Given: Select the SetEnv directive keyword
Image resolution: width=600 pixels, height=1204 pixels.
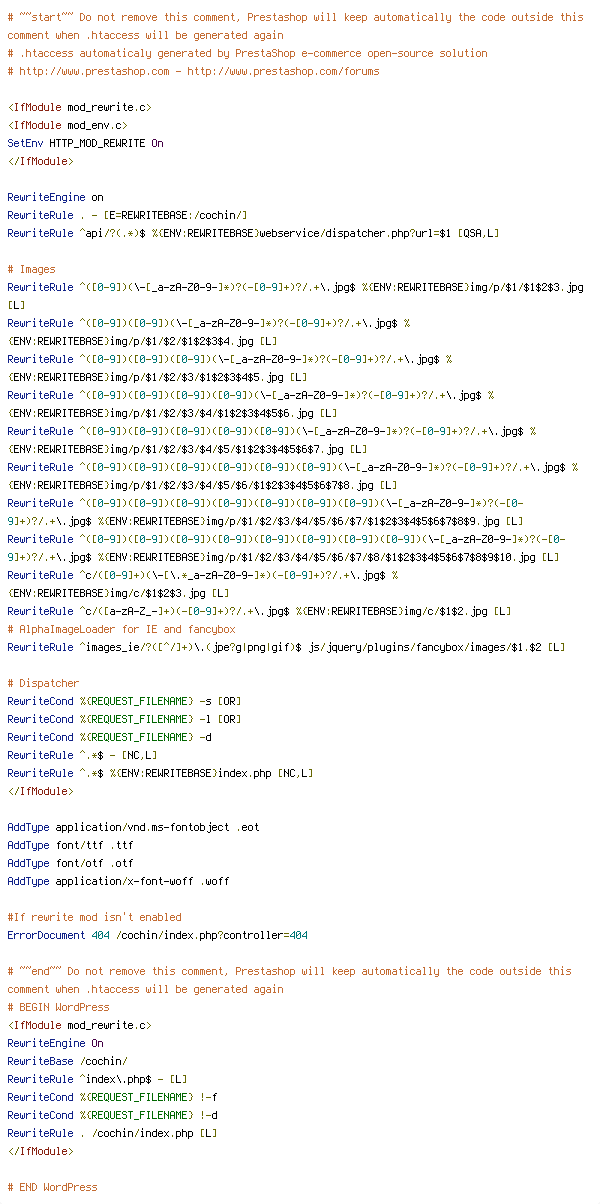Looking at the screenshot, I should (x=25, y=144).
